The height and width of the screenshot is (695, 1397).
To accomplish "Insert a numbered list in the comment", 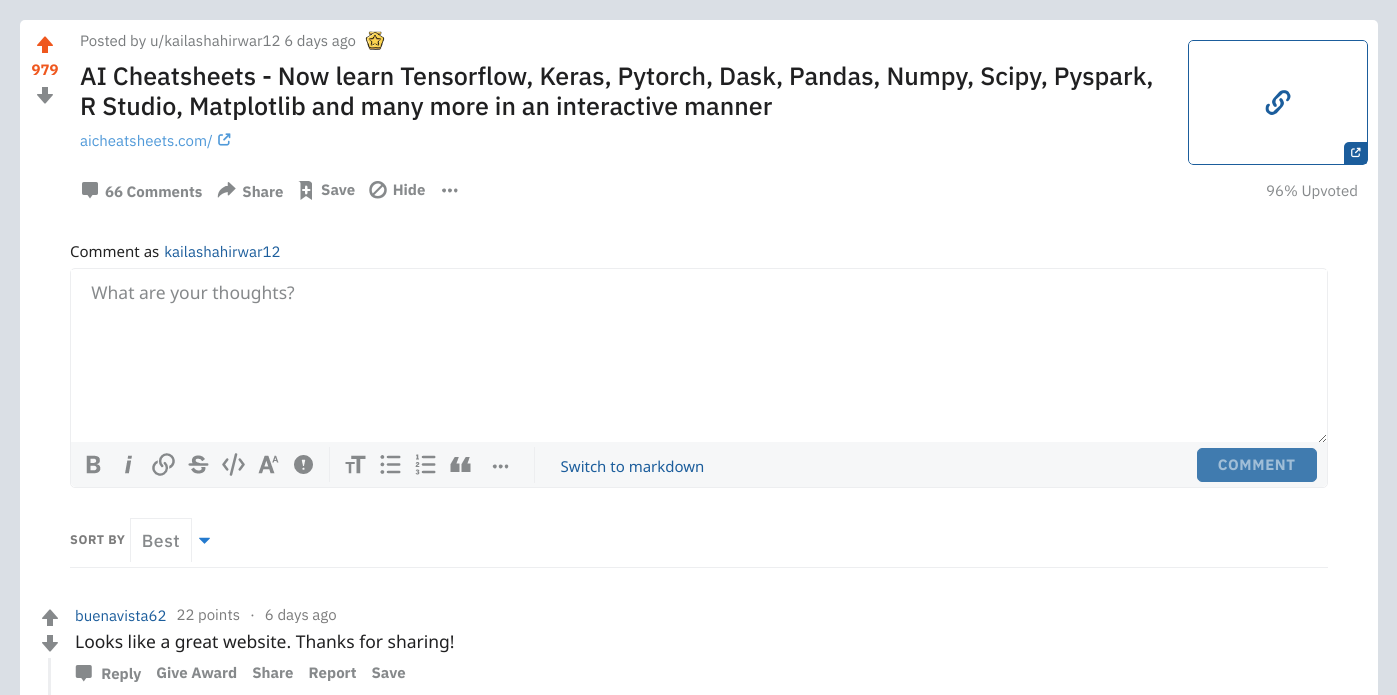I will [425, 464].
